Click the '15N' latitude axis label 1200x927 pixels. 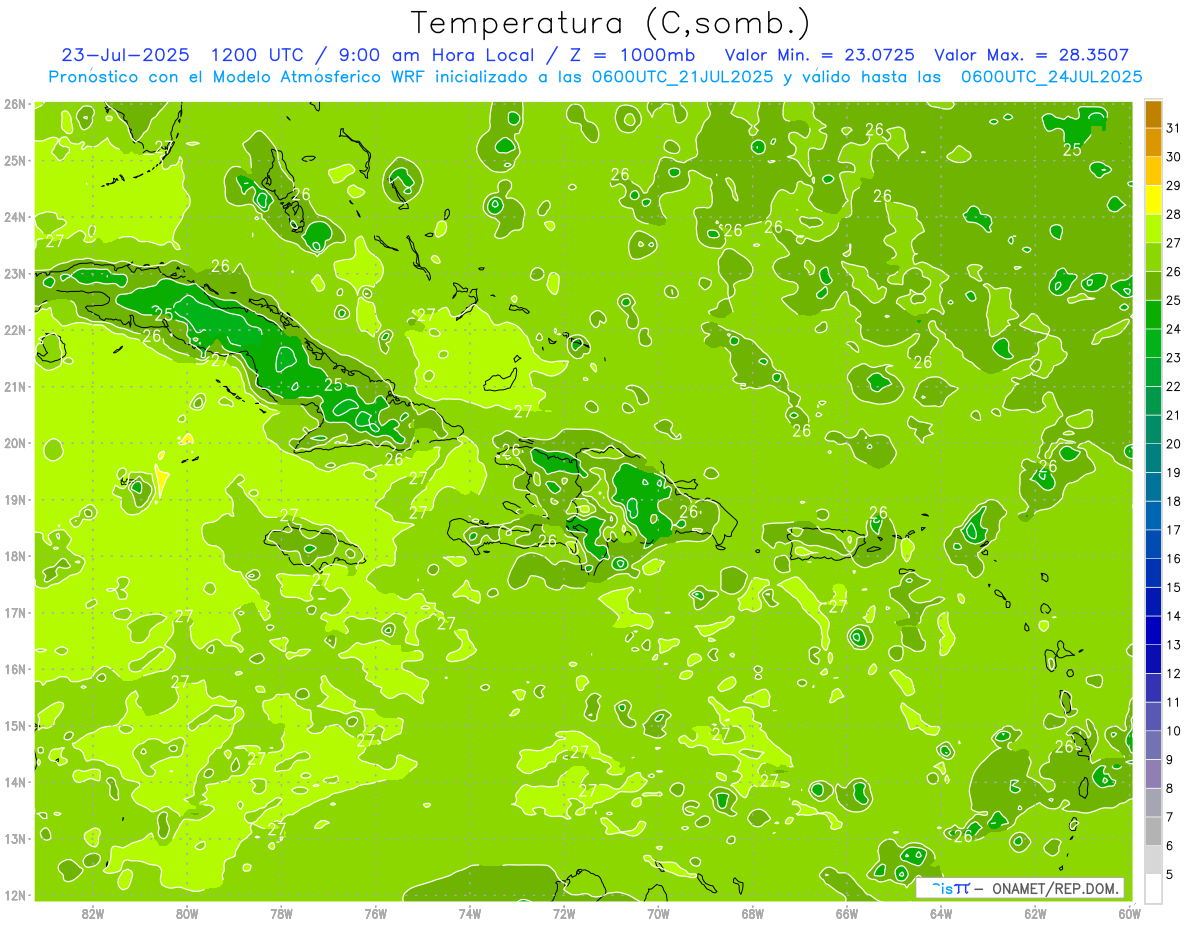pos(15,725)
